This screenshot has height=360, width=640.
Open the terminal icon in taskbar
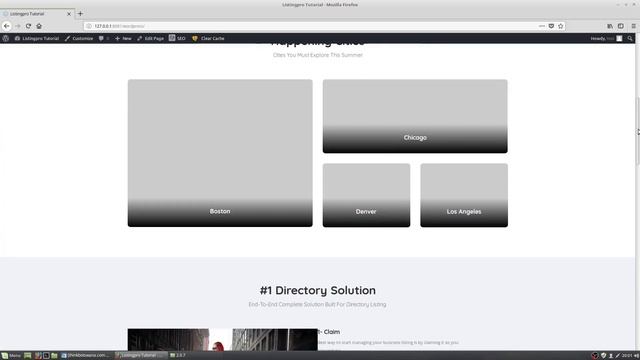click(46, 356)
